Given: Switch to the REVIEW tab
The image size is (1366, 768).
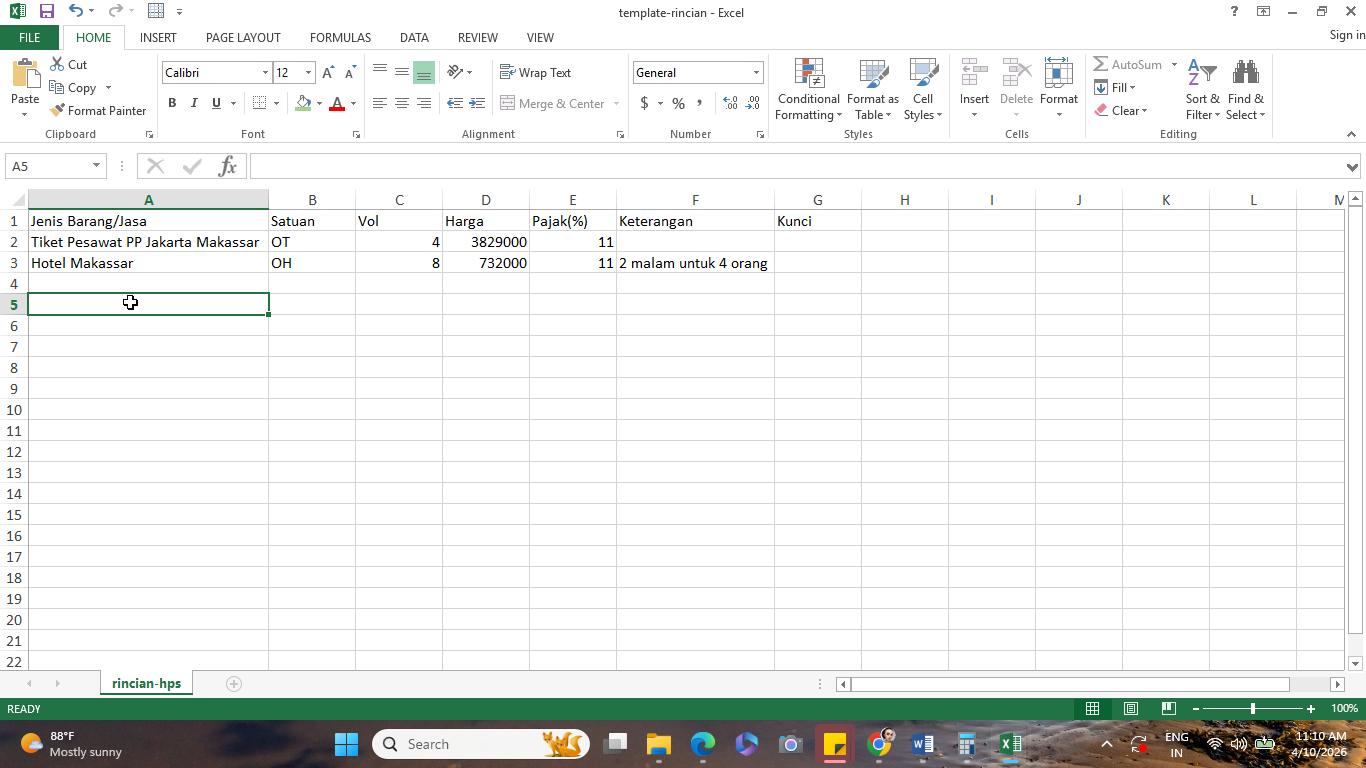Looking at the screenshot, I should (x=477, y=37).
